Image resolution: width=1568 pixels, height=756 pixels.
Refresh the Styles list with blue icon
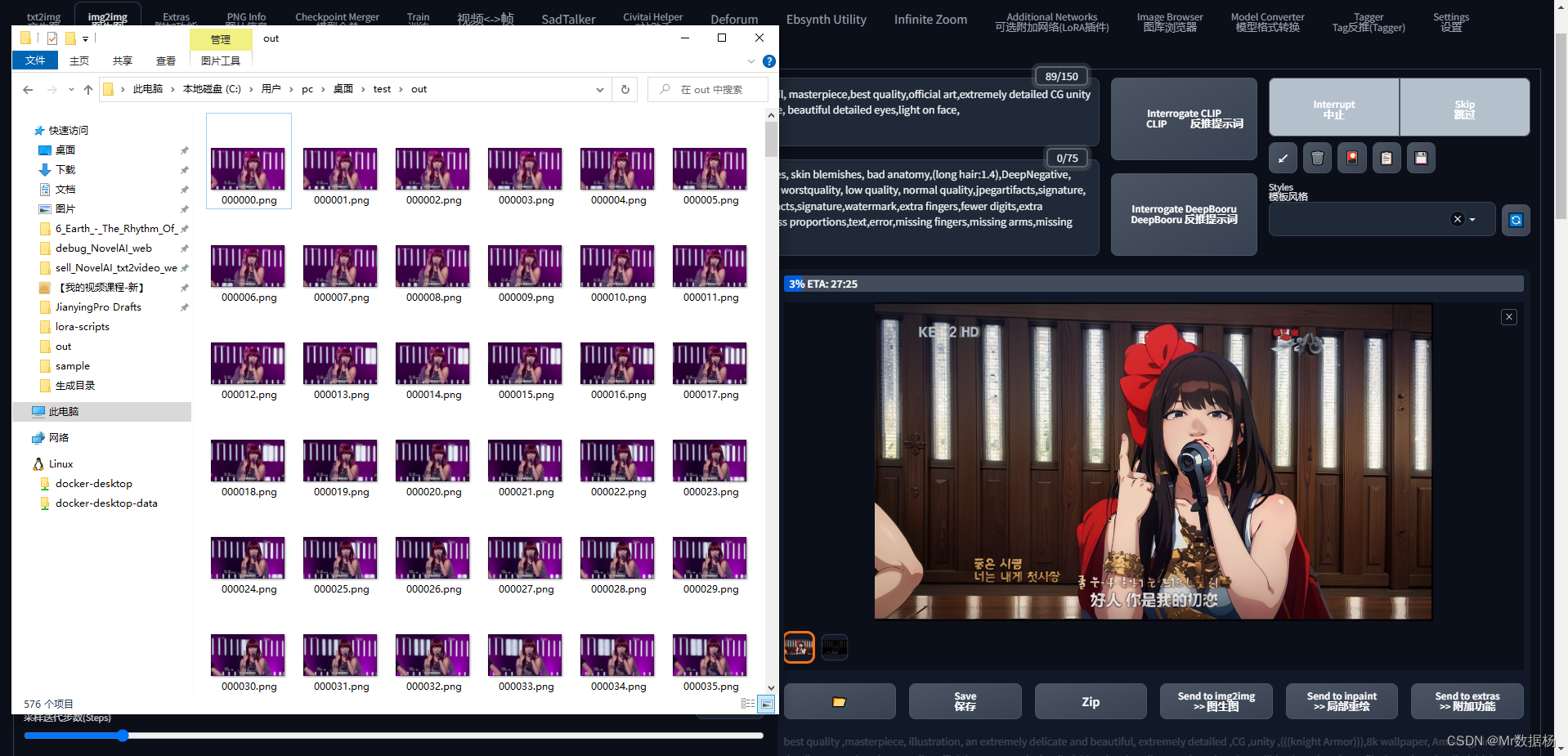pyautogui.click(x=1516, y=220)
